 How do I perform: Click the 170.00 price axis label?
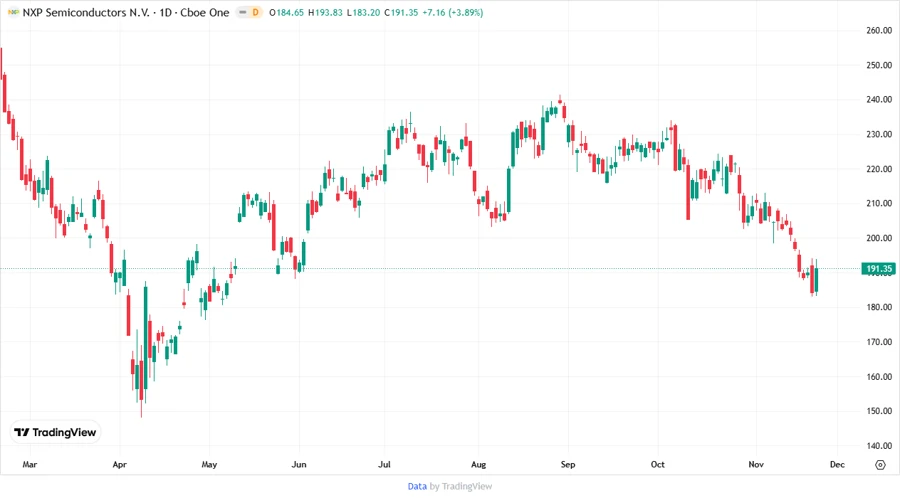click(879, 342)
